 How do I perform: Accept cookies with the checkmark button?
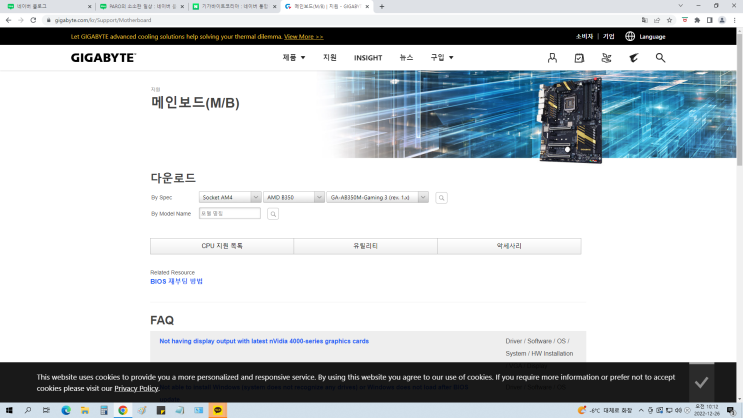(702, 382)
